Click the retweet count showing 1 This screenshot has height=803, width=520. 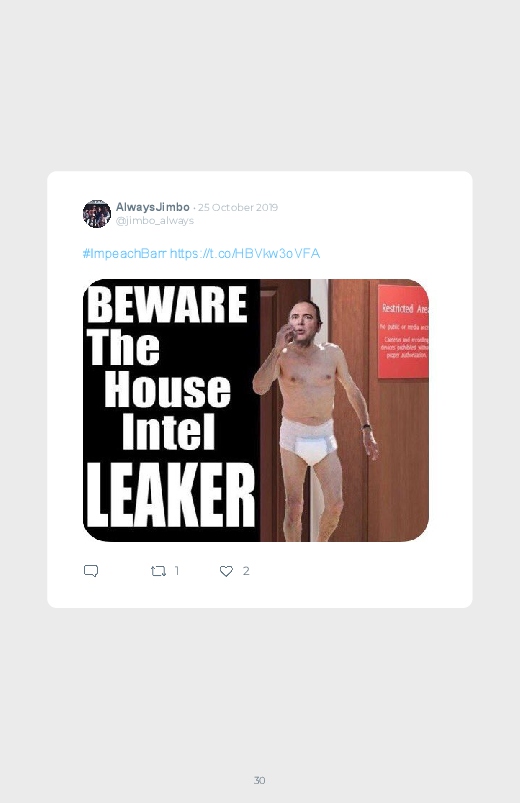[x=177, y=570]
